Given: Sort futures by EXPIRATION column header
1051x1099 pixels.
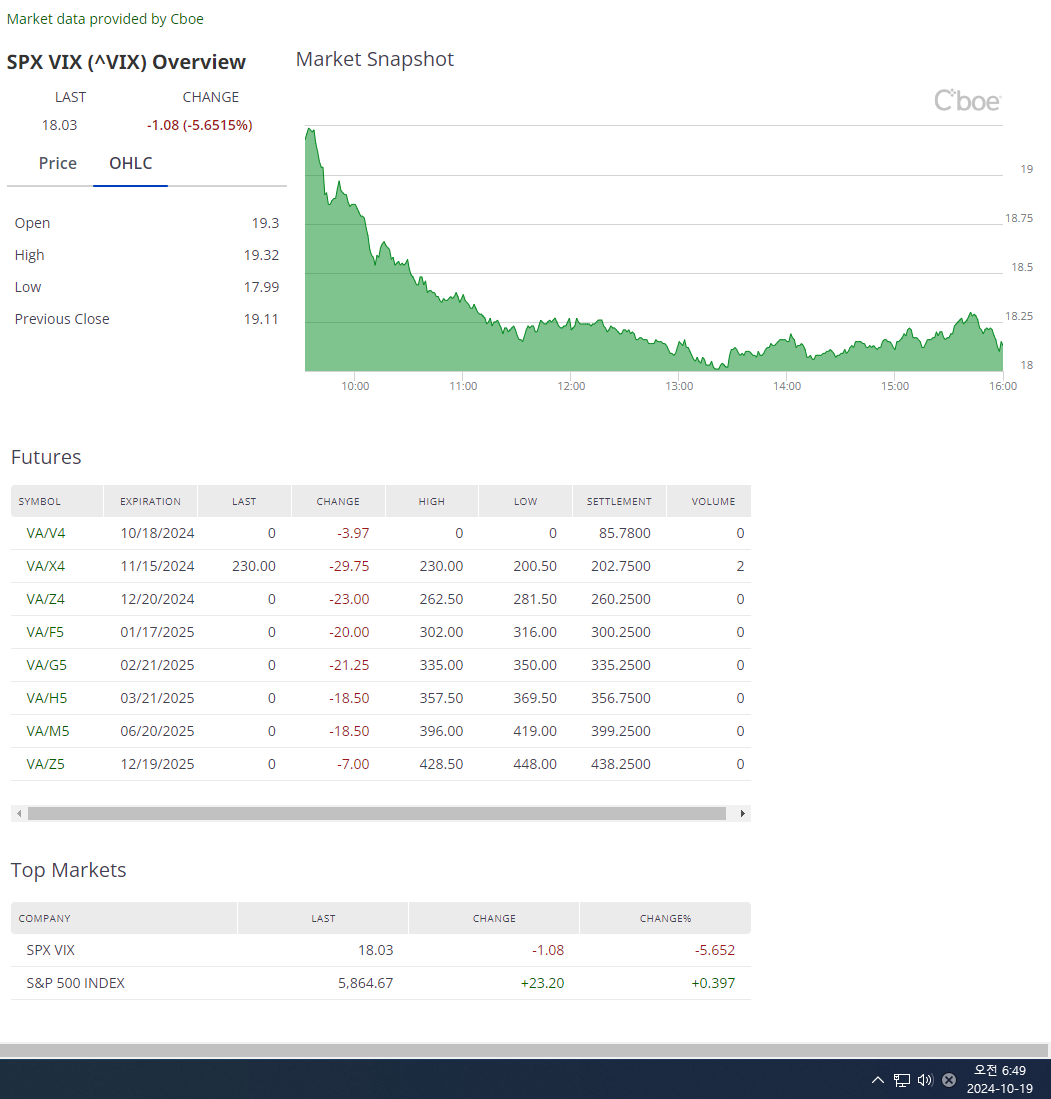Looking at the screenshot, I should click(151, 502).
